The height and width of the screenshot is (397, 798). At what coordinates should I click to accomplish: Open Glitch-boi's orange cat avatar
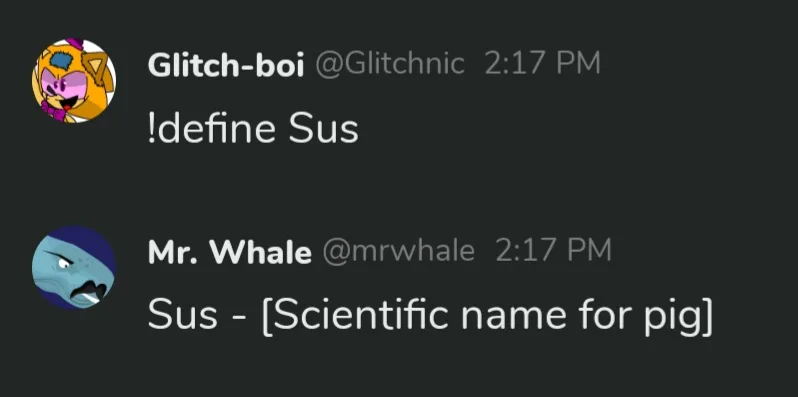point(74,80)
